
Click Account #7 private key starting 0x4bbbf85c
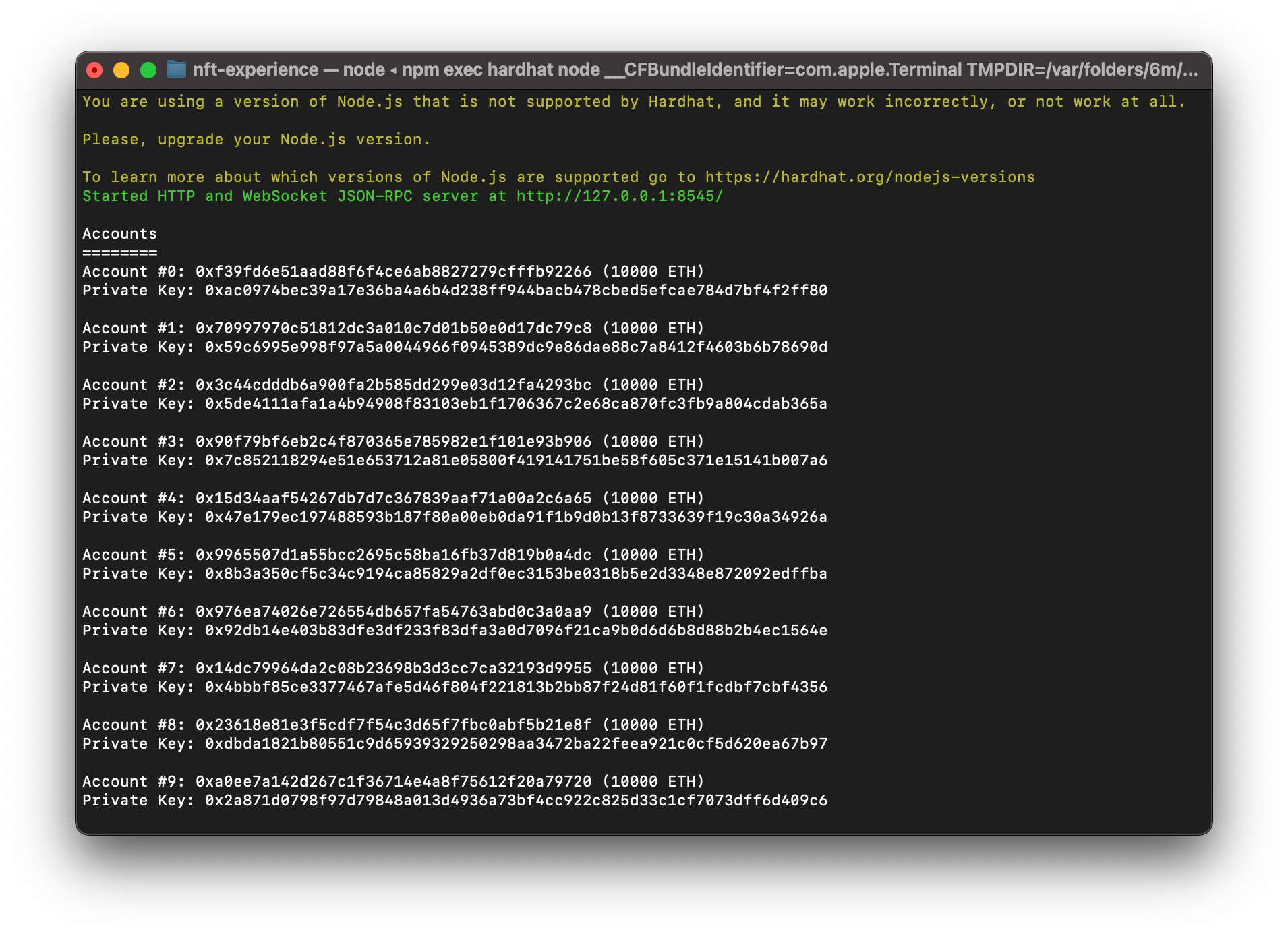tap(516, 687)
